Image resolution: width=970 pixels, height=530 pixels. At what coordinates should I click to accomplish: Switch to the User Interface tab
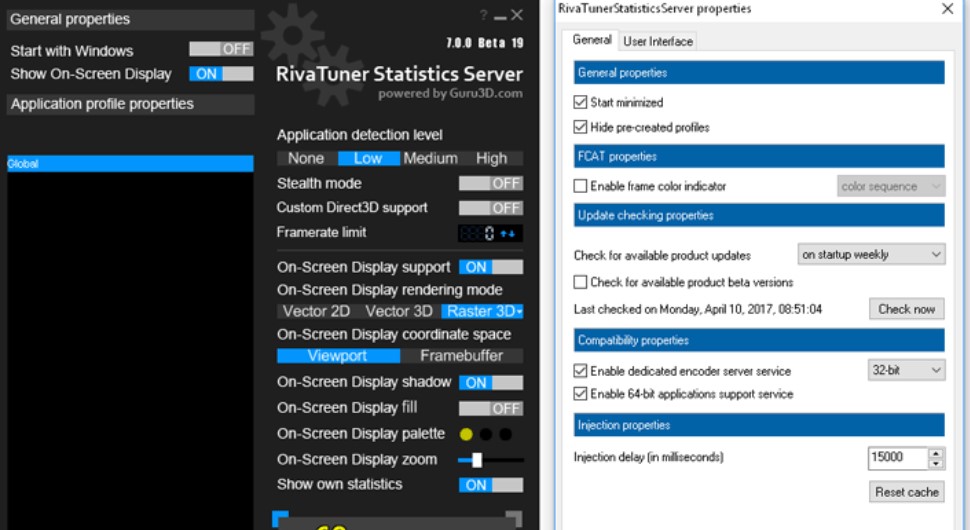[657, 41]
